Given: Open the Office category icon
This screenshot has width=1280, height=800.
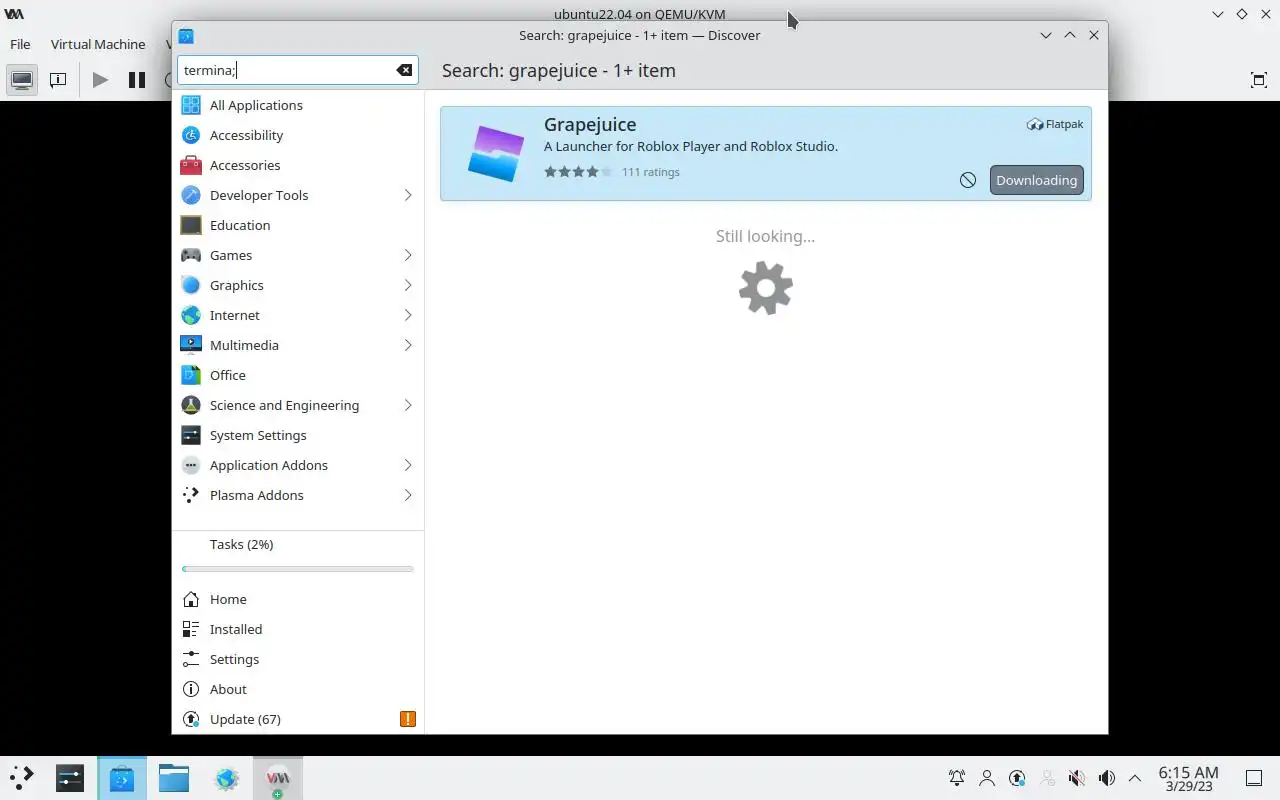Looking at the screenshot, I should (190, 375).
